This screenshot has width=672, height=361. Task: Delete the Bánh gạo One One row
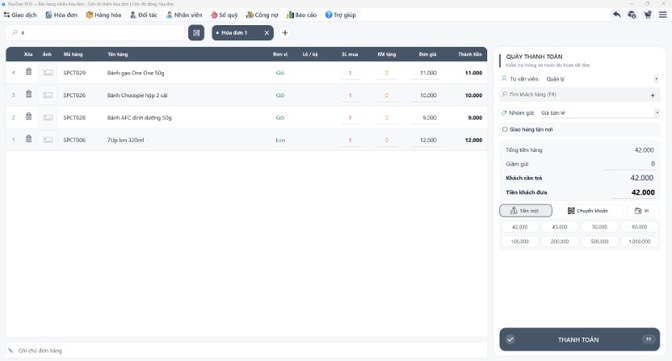pyautogui.click(x=28, y=72)
